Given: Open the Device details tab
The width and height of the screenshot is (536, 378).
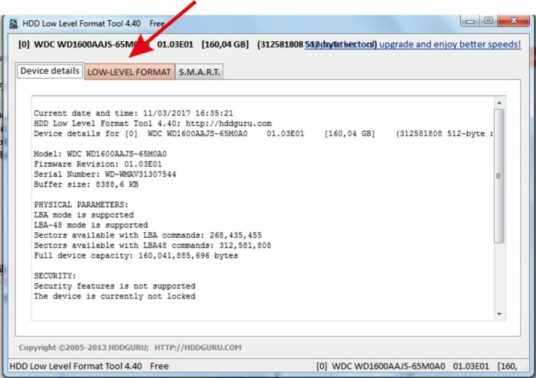Looking at the screenshot, I should [50, 71].
